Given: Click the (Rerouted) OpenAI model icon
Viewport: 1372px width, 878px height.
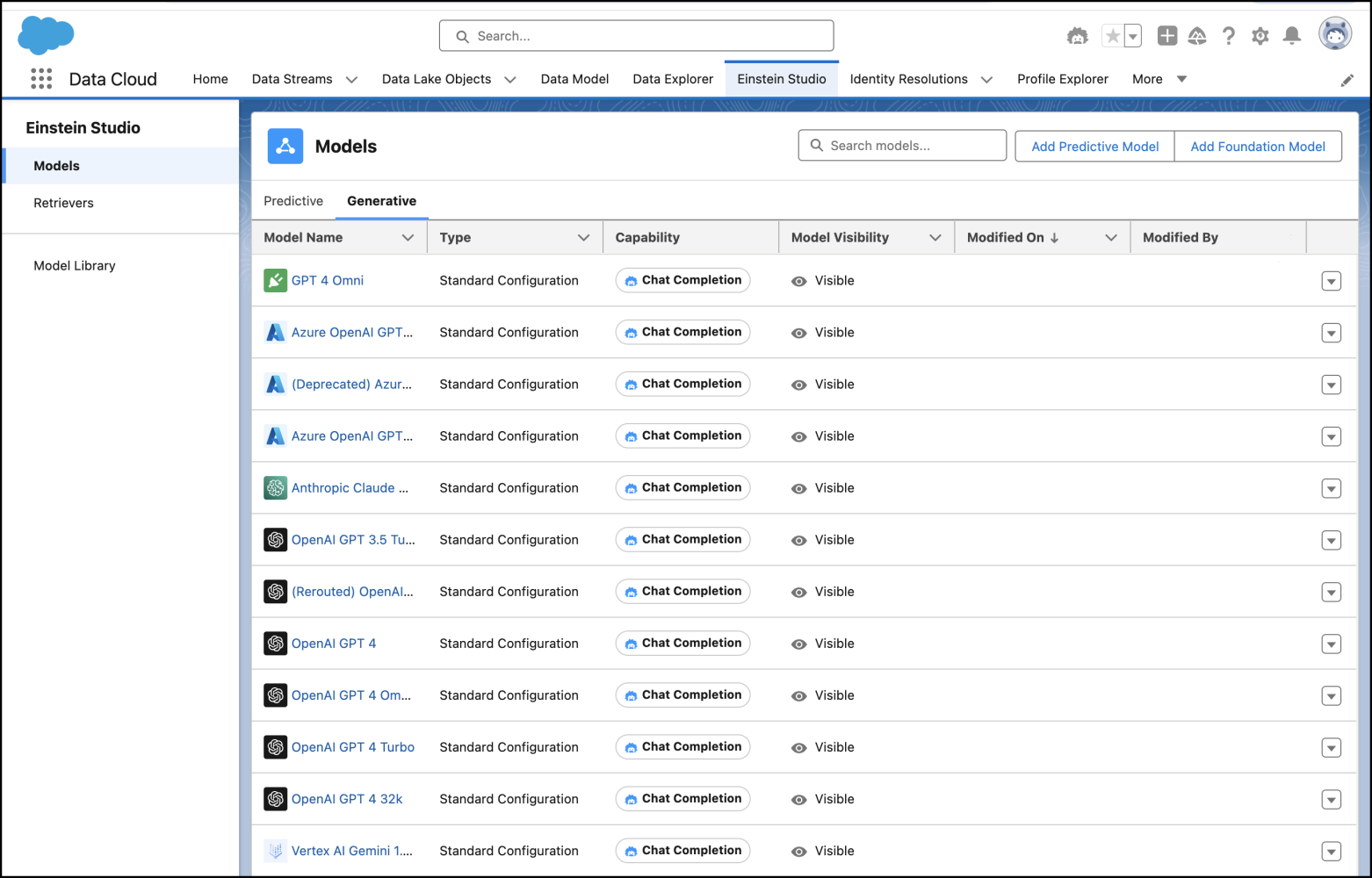Looking at the screenshot, I should [276, 592].
